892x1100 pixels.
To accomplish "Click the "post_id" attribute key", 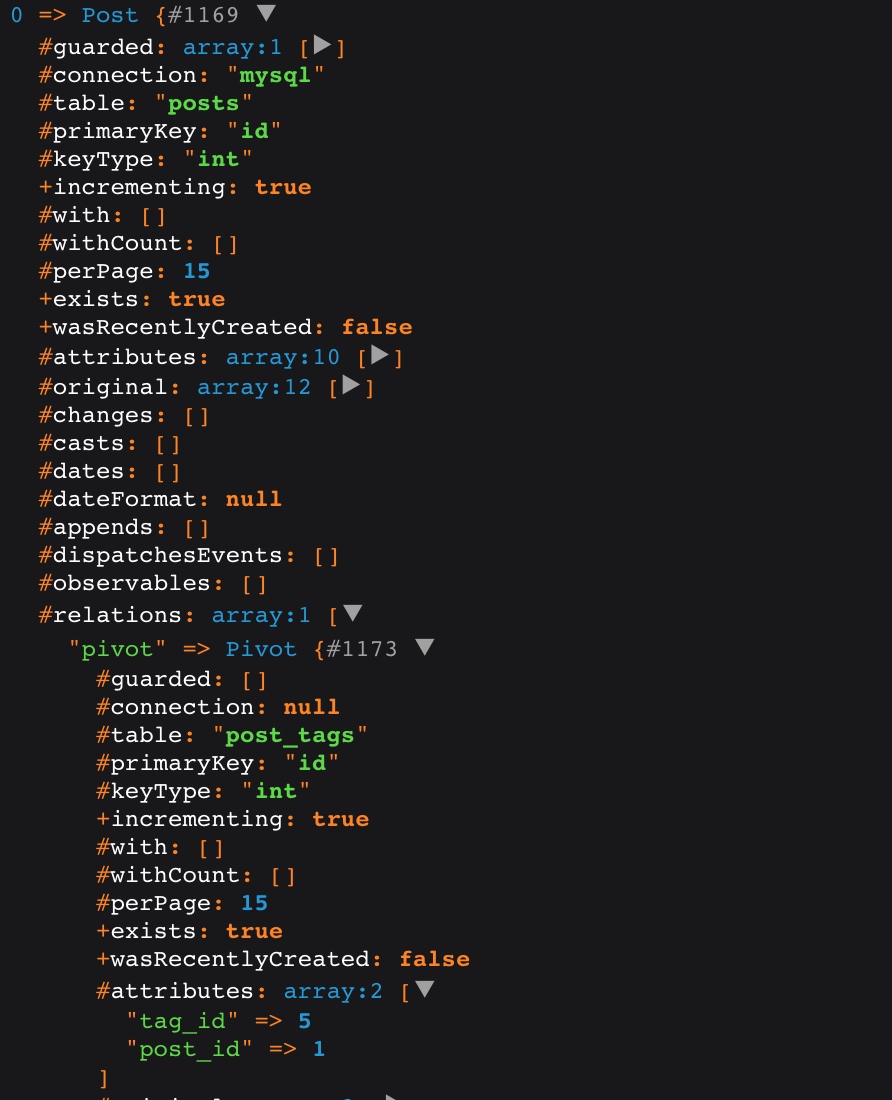I will click(189, 1049).
